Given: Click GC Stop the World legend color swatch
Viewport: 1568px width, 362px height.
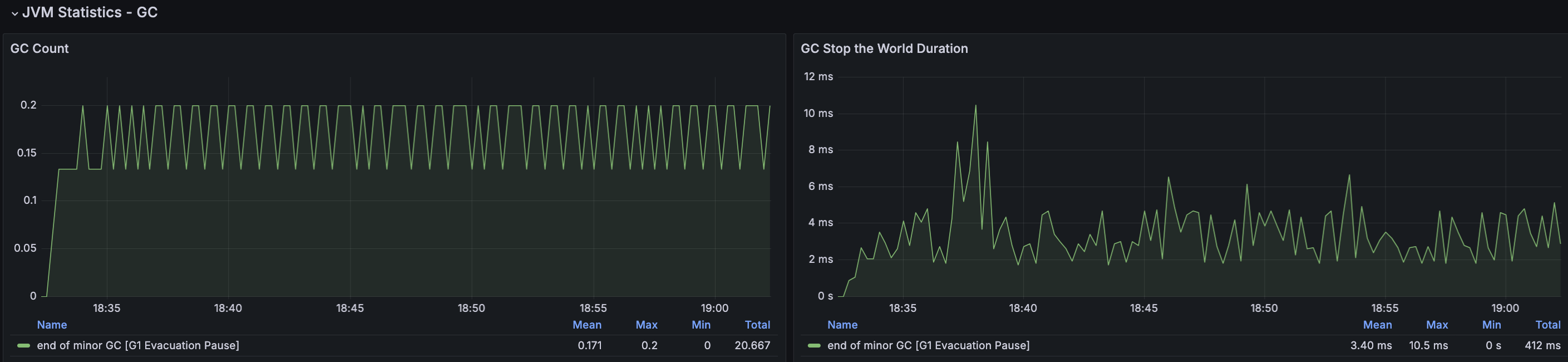Looking at the screenshot, I should (814, 345).
